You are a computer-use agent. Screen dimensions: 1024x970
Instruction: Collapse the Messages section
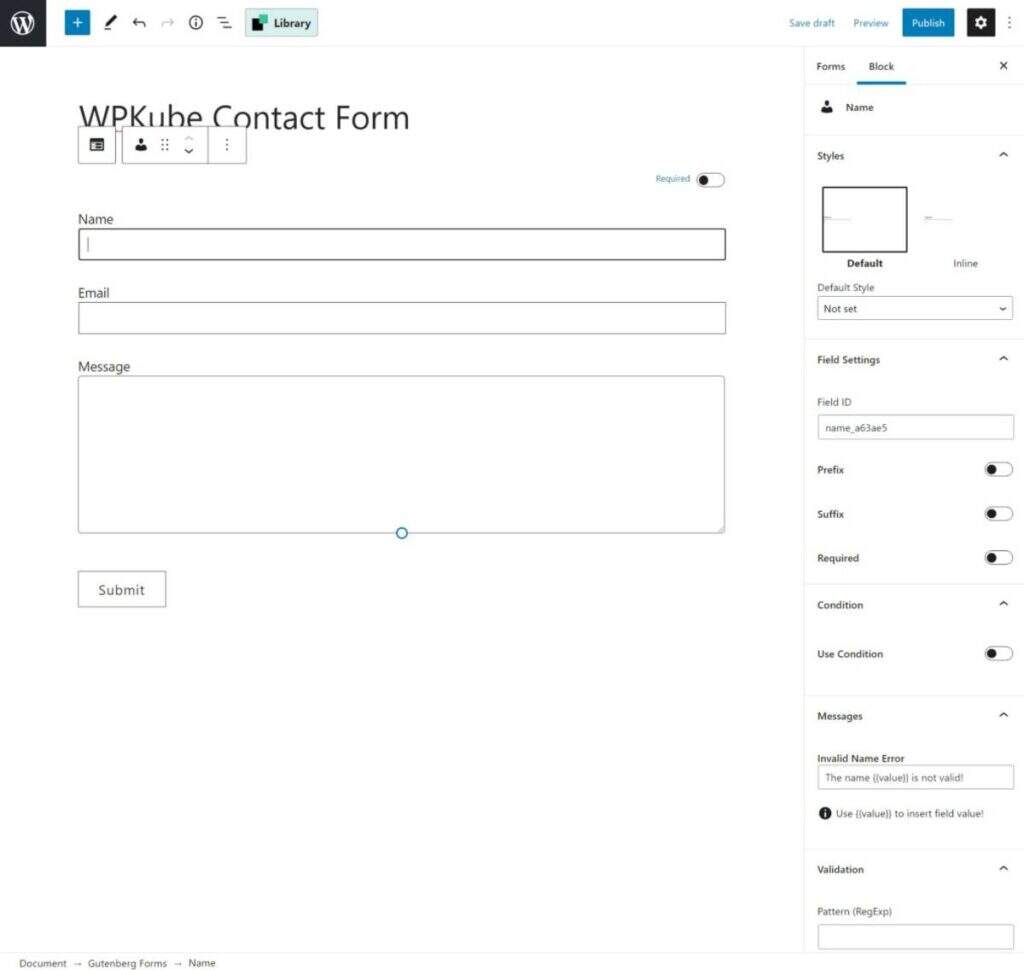tap(1004, 716)
